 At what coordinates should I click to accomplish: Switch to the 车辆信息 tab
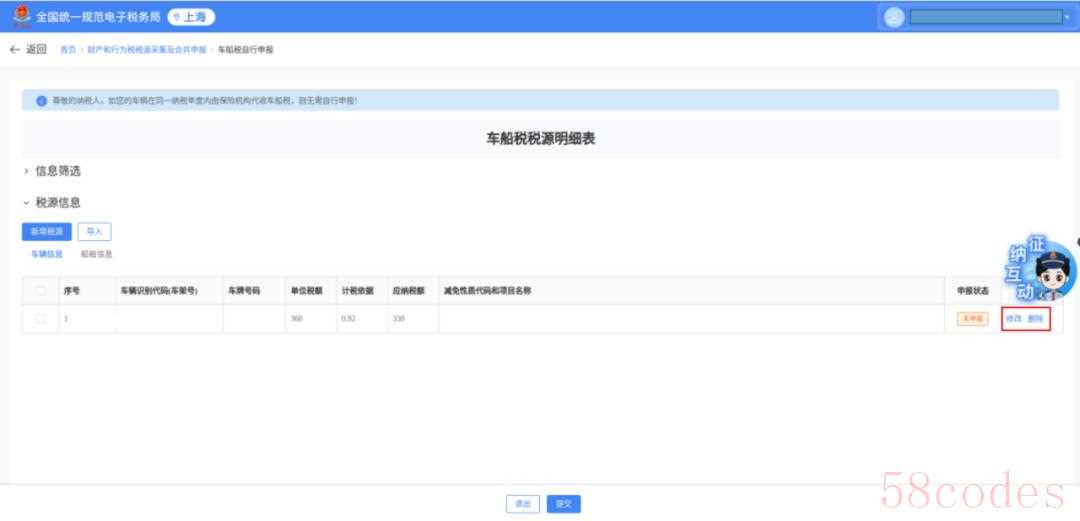click(46, 255)
